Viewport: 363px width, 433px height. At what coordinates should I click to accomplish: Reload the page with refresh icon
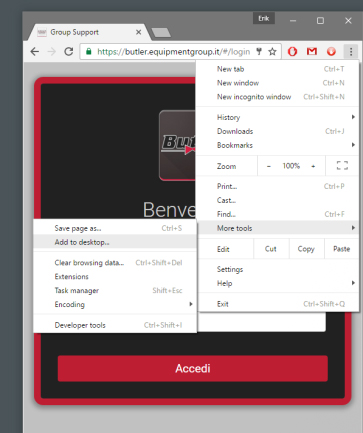[x=69, y=52]
